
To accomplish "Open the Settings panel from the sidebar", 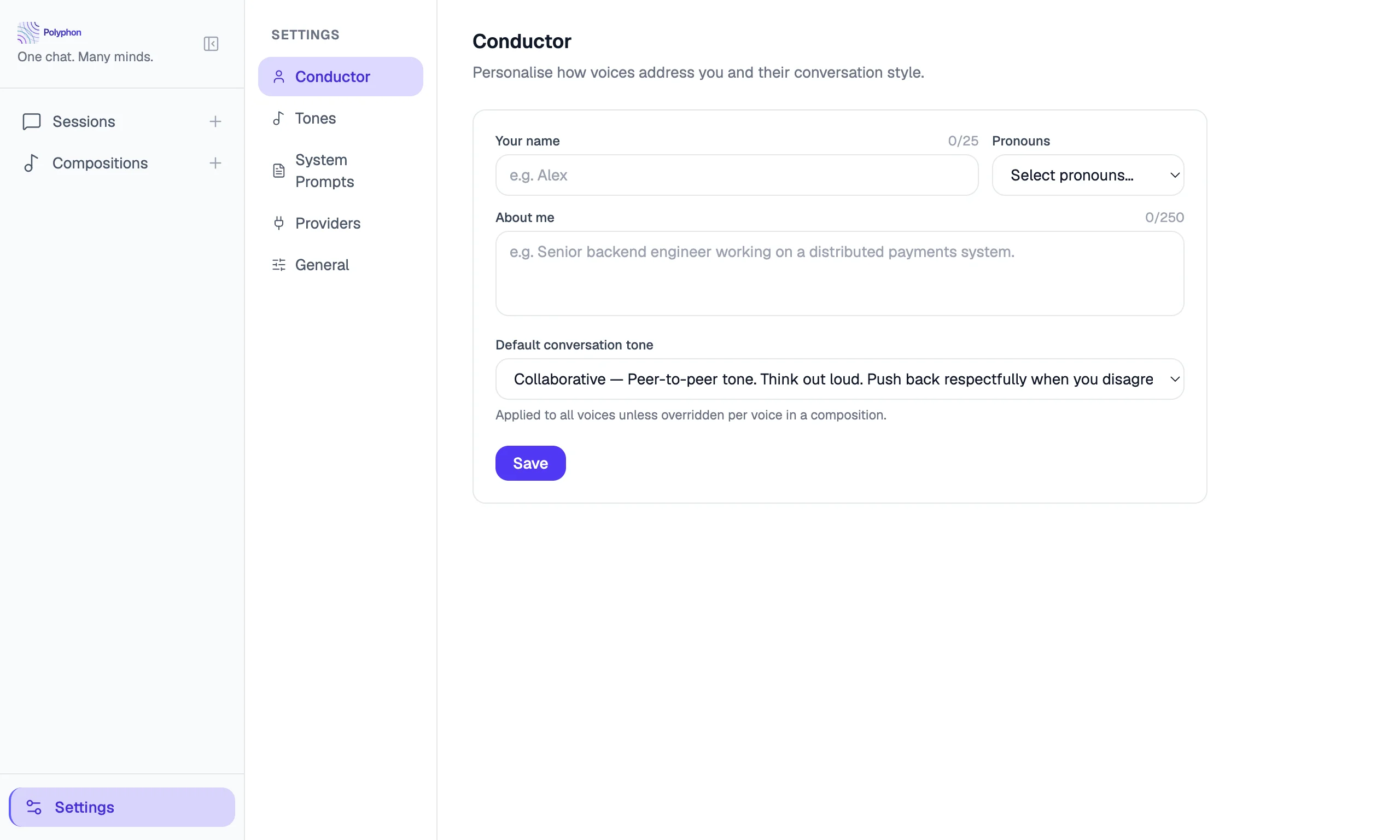I will coord(85,807).
